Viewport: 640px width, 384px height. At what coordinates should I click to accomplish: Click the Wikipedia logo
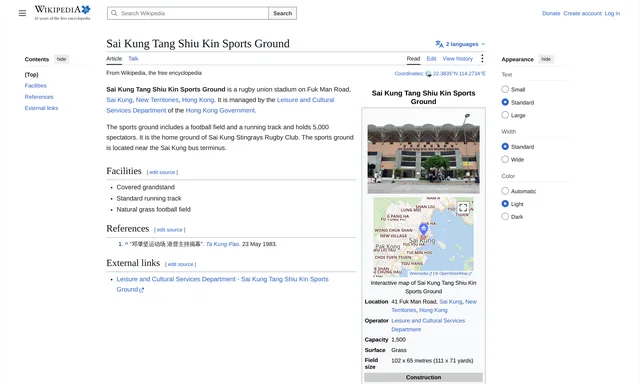coord(62,13)
